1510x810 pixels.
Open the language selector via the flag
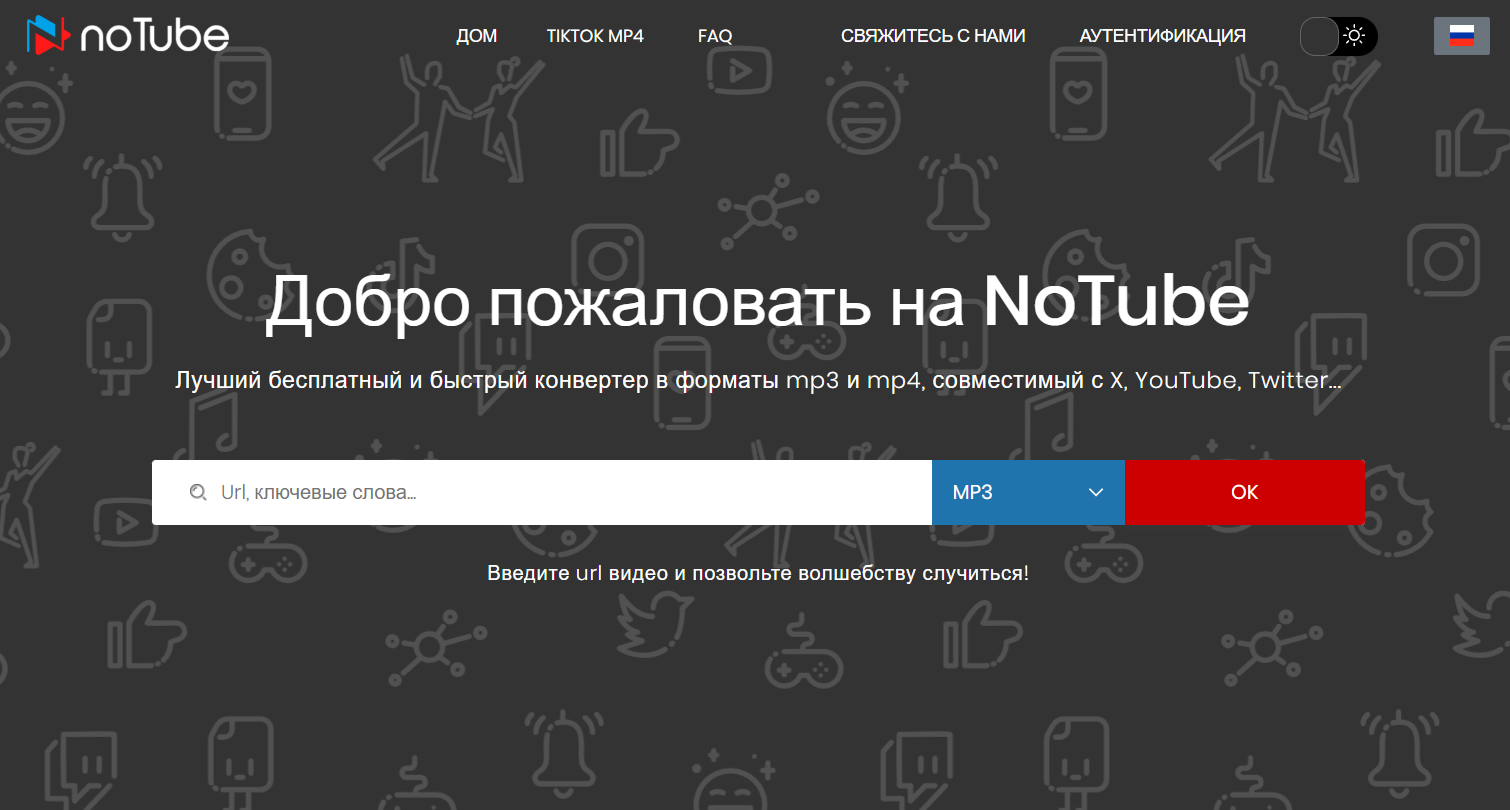[1461, 35]
